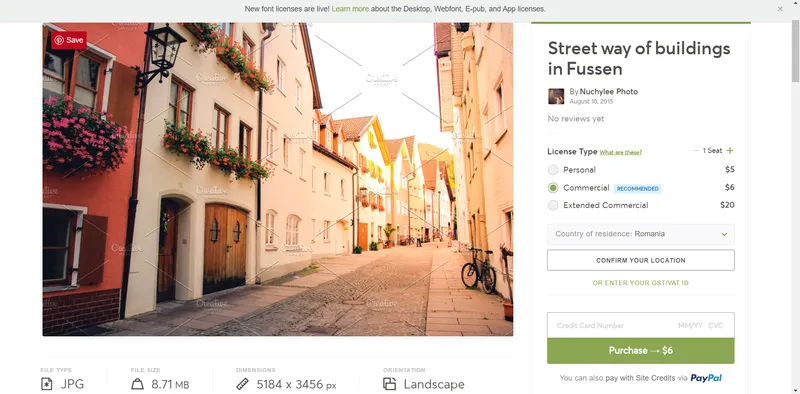Image resolution: width=800 pixels, height=394 pixels.
Task: Click the Confirm Your Location button
Action: click(x=641, y=260)
